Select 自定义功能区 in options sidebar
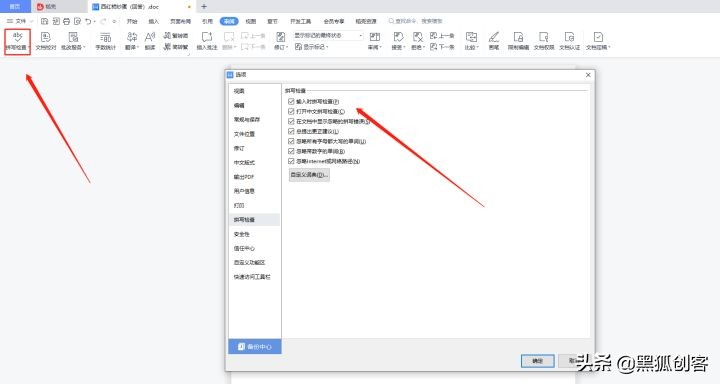Screen dimensions: 720x384 (x=254, y=263)
